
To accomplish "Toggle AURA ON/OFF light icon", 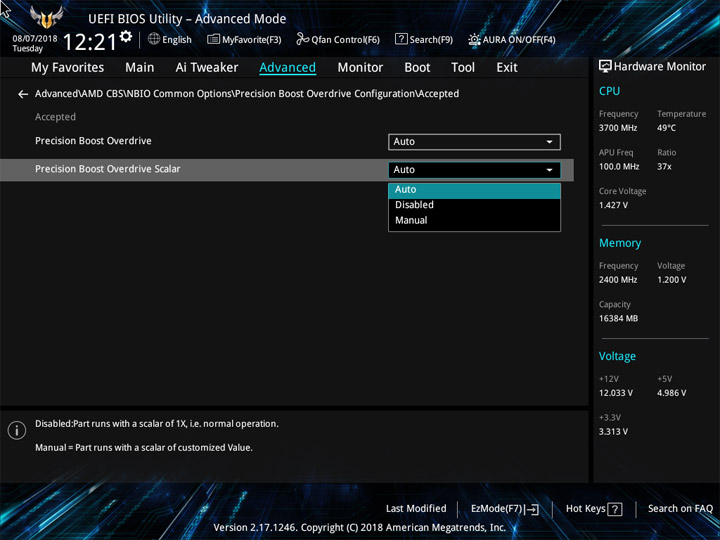I will [474, 39].
